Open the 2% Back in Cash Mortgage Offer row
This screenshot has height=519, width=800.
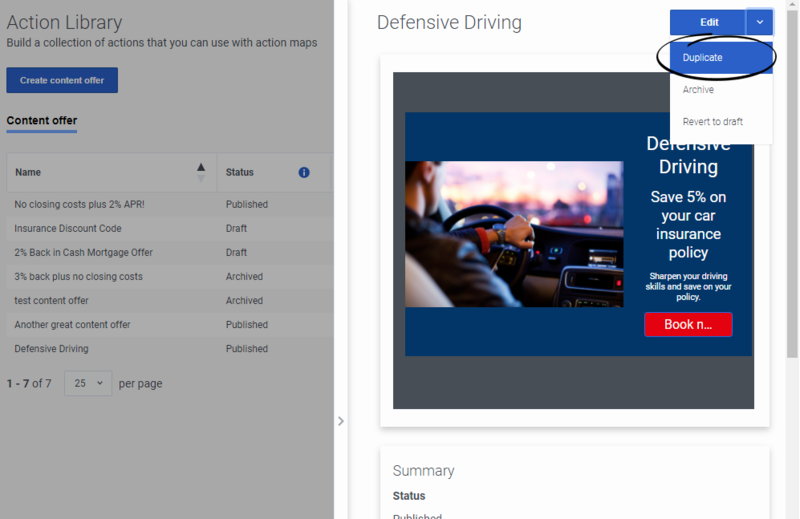coord(170,253)
